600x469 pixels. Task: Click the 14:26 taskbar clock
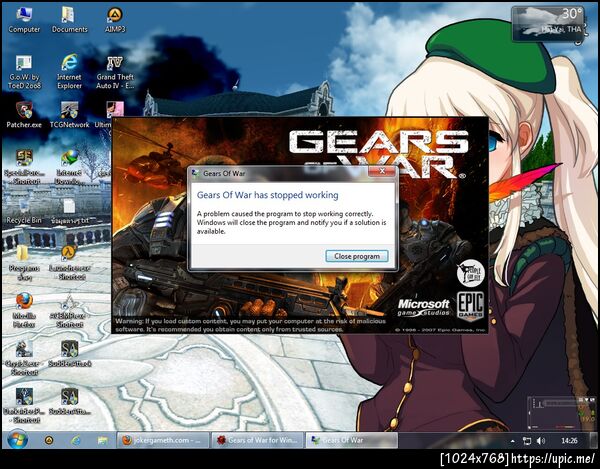tap(569, 441)
